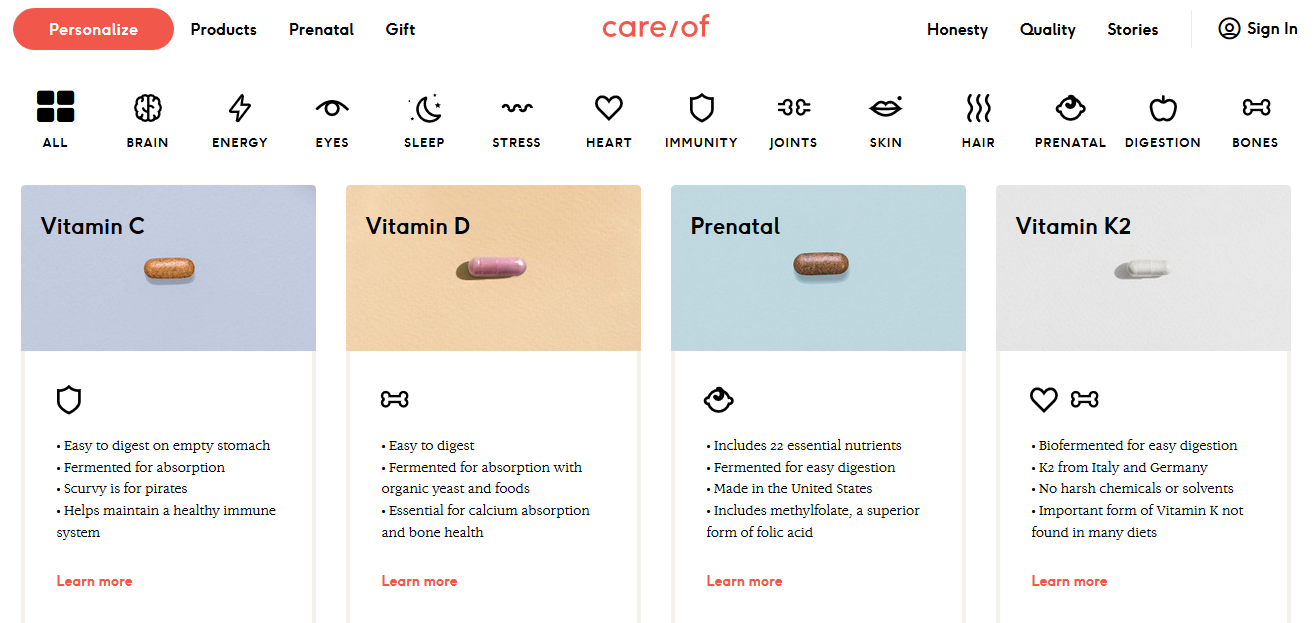Open the Honesty navigation item
The width and height of the screenshot is (1315, 623).
pyautogui.click(x=957, y=29)
